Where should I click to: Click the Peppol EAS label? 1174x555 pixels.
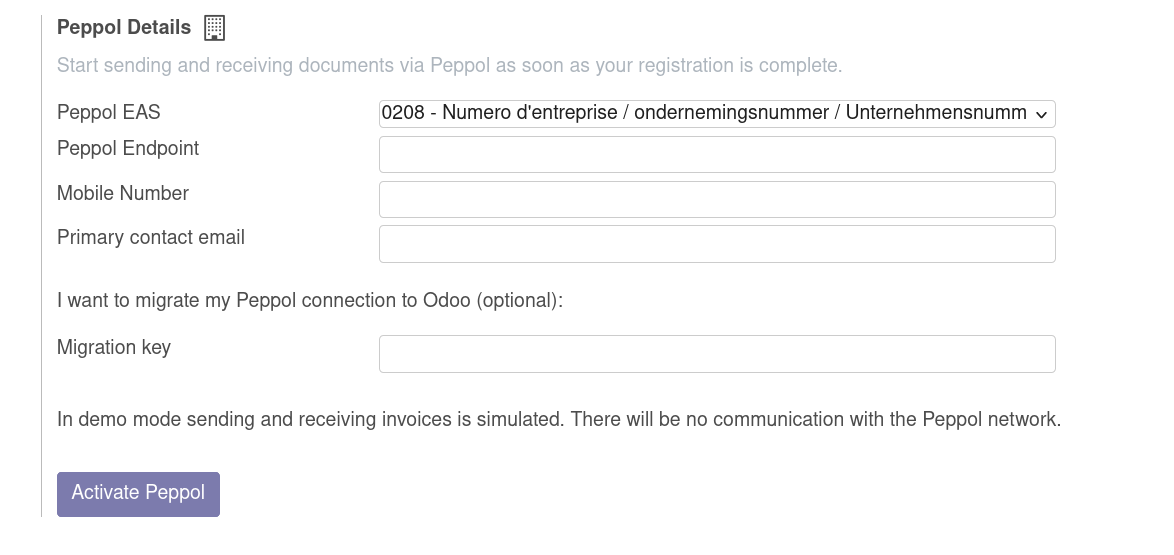point(108,113)
